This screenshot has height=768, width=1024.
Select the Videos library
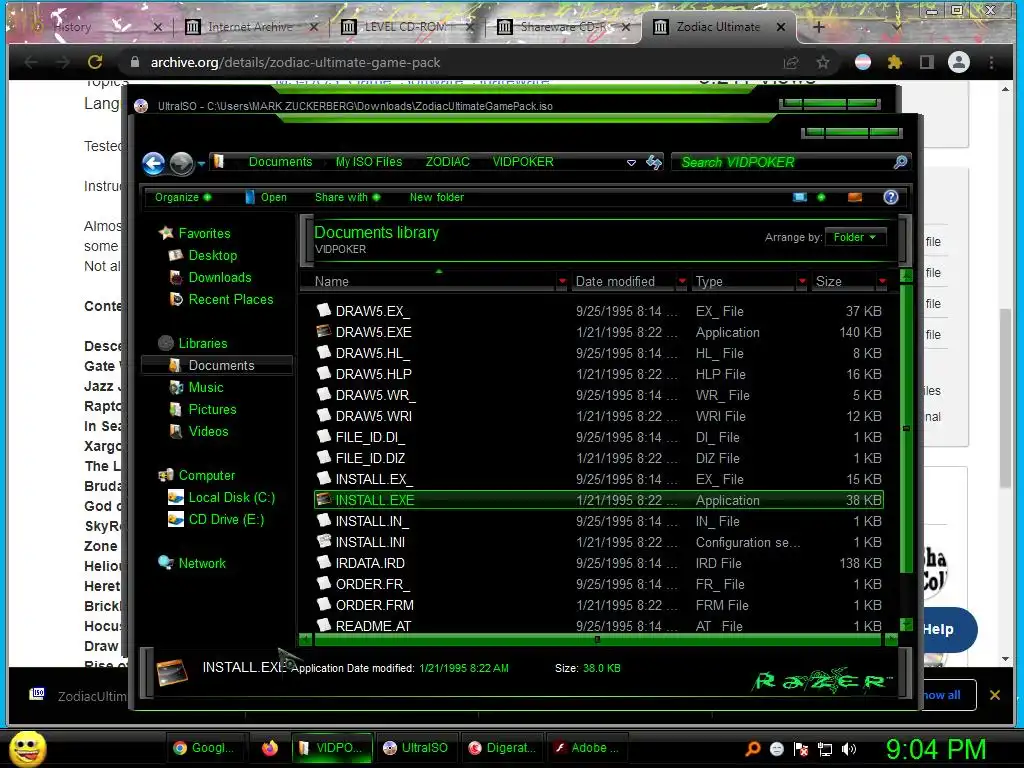(199, 432)
